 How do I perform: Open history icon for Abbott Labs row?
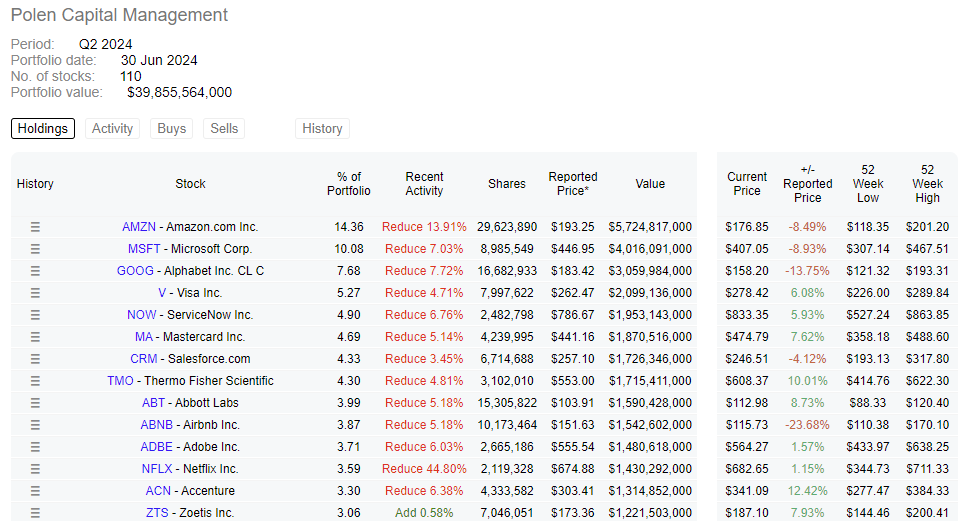(36, 403)
